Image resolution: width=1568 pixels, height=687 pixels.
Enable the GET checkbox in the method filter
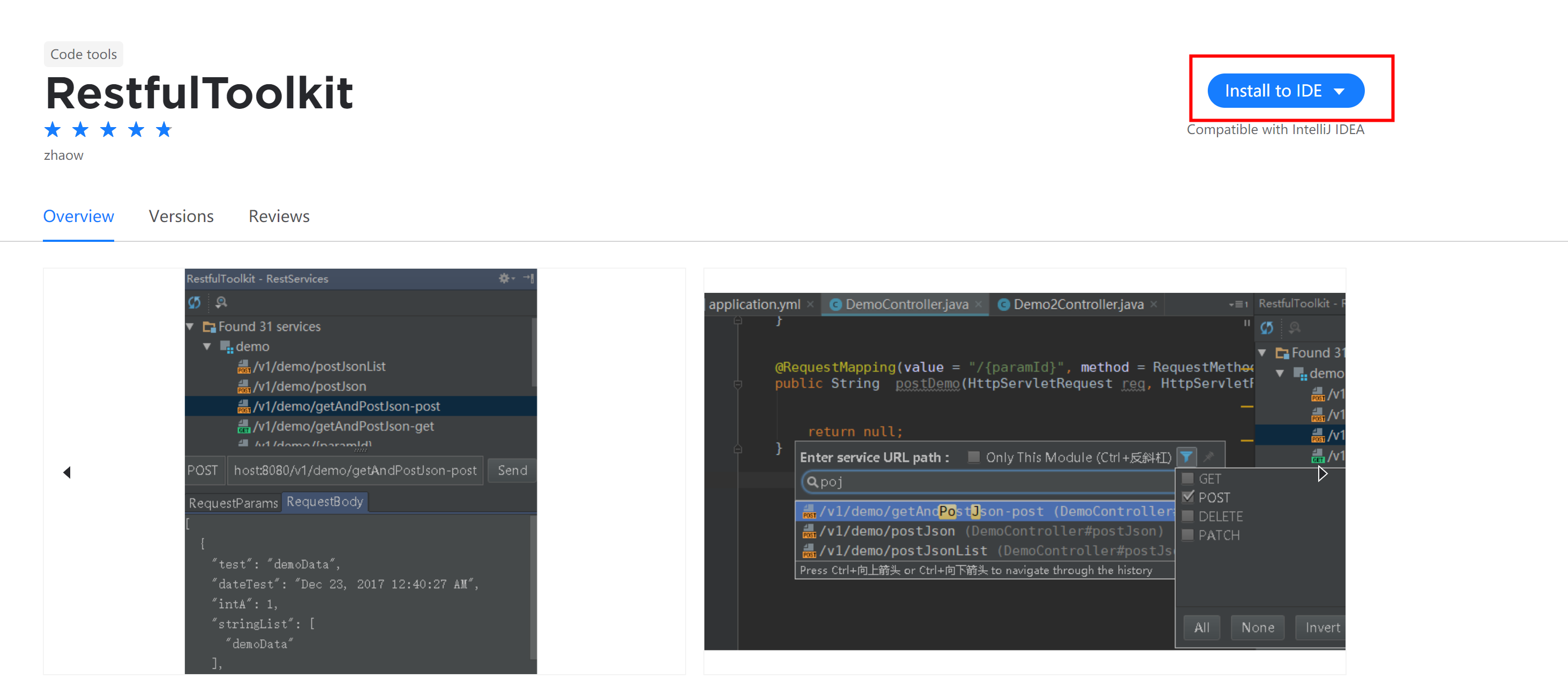pos(1187,479)
